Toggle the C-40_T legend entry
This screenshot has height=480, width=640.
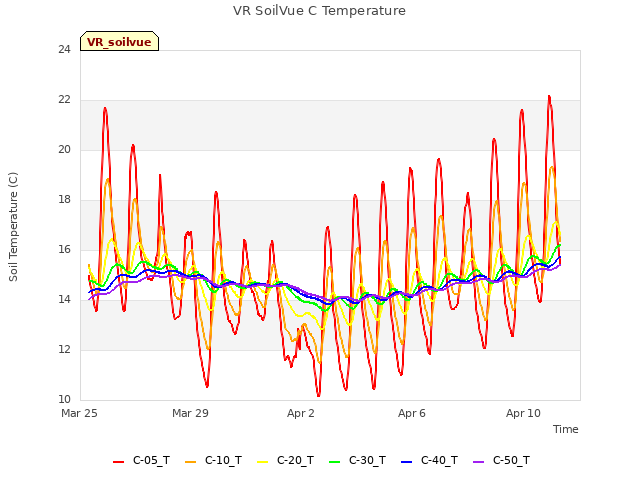coord(429,461)
